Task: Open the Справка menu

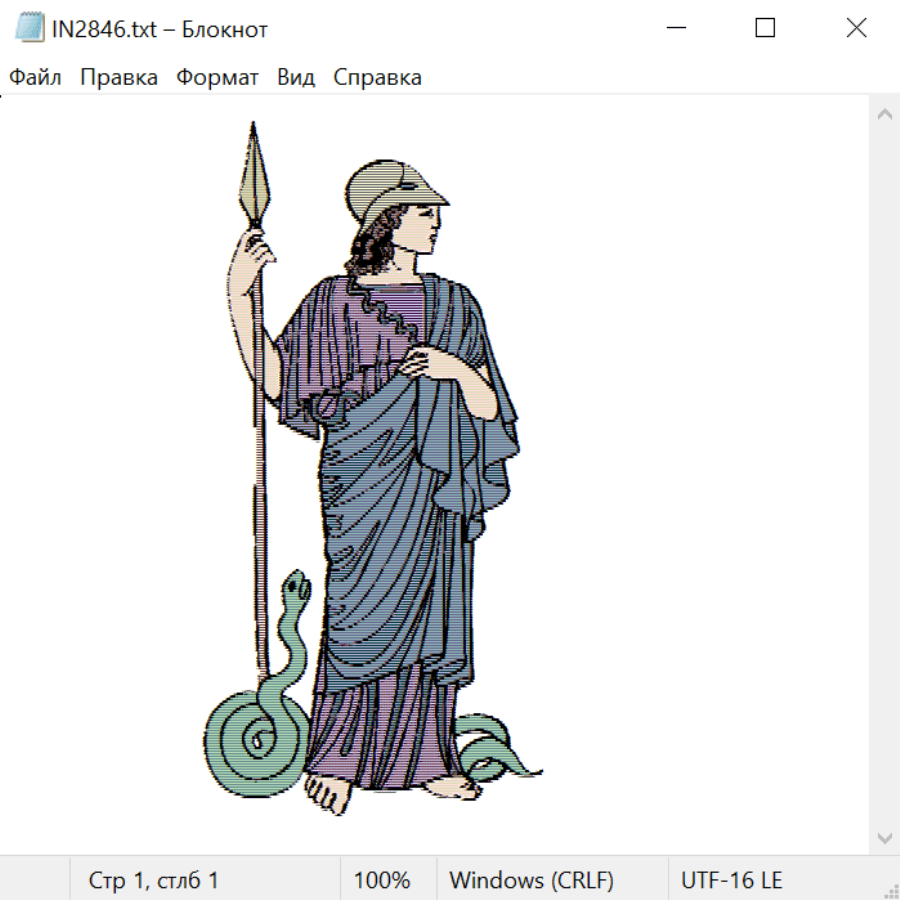Action: [377, 78]
